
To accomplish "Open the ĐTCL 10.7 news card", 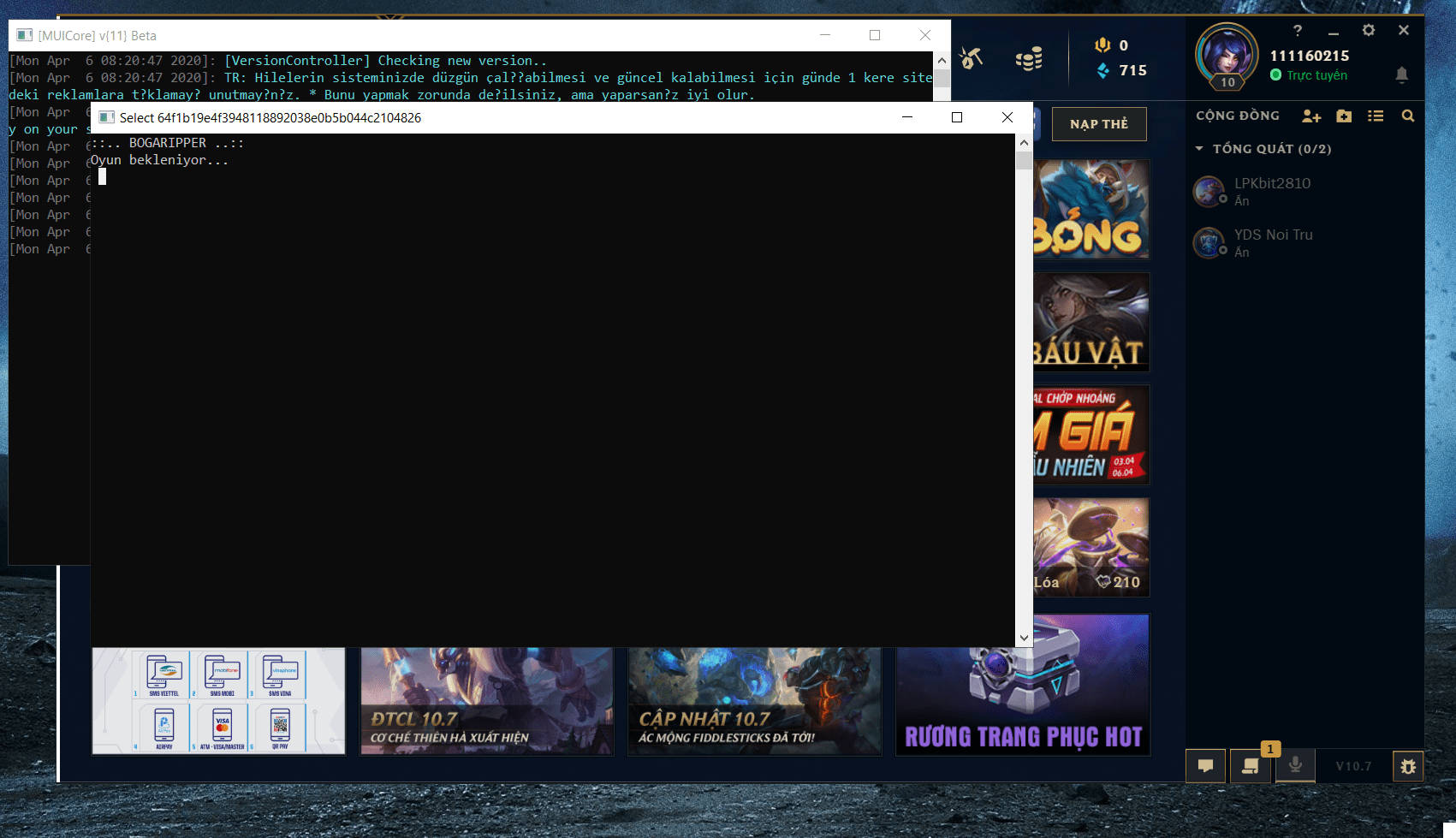I will tap(487, 701).
